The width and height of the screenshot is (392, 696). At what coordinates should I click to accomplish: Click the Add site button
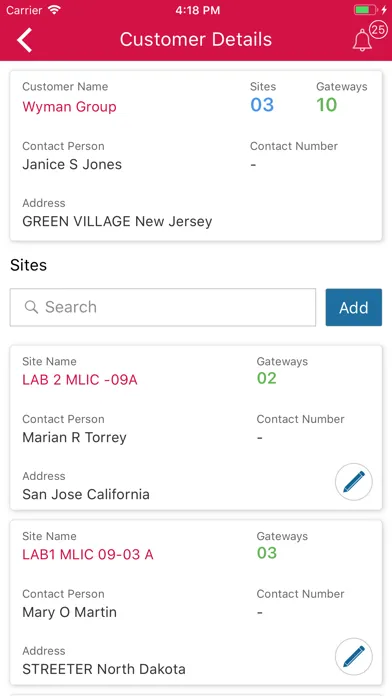point(354,307)
